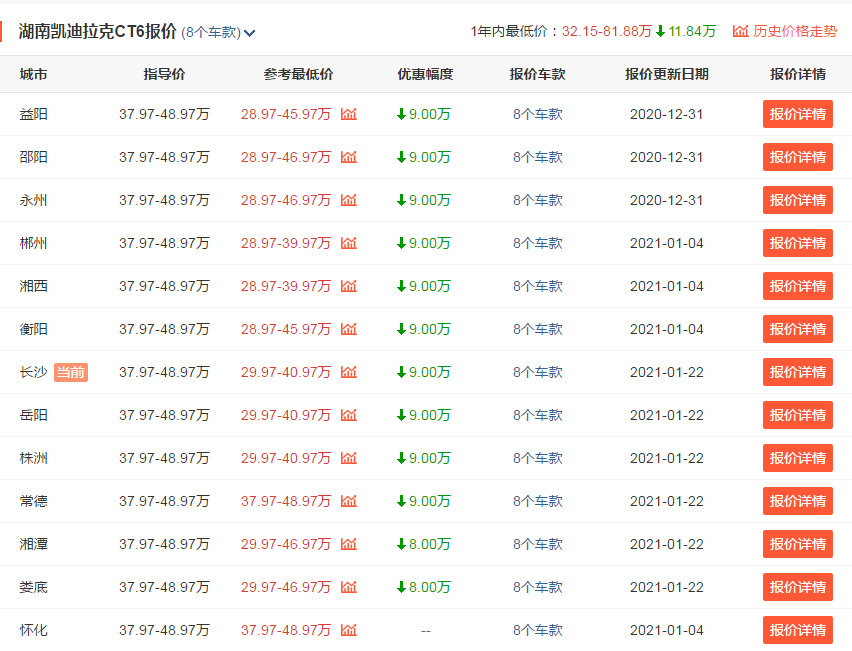Open 8个车款 link in 怀化 row
The image size is (852, 651).
point(537,630)
